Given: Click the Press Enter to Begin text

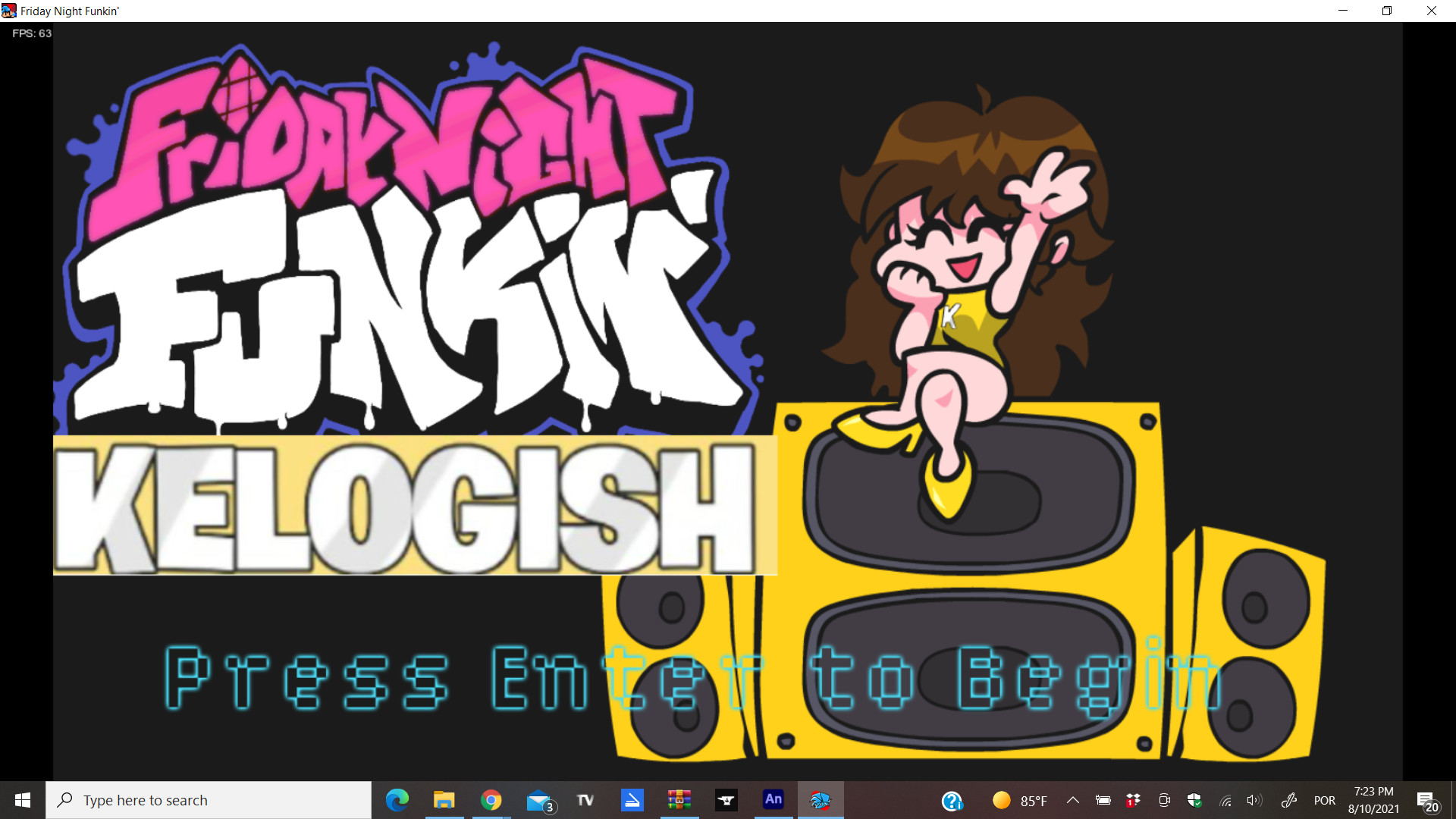Looking at the screenshot, I should tap(690, 680).
